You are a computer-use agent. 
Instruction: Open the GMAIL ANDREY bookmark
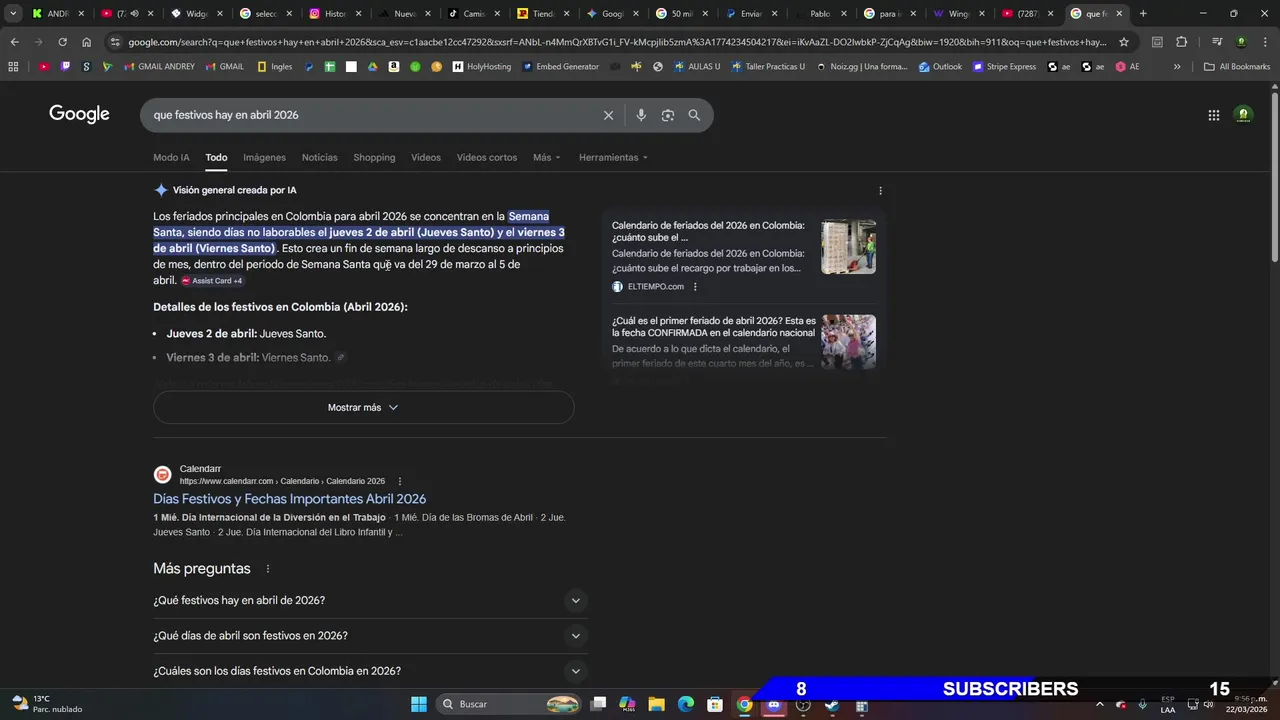[159, 67]
